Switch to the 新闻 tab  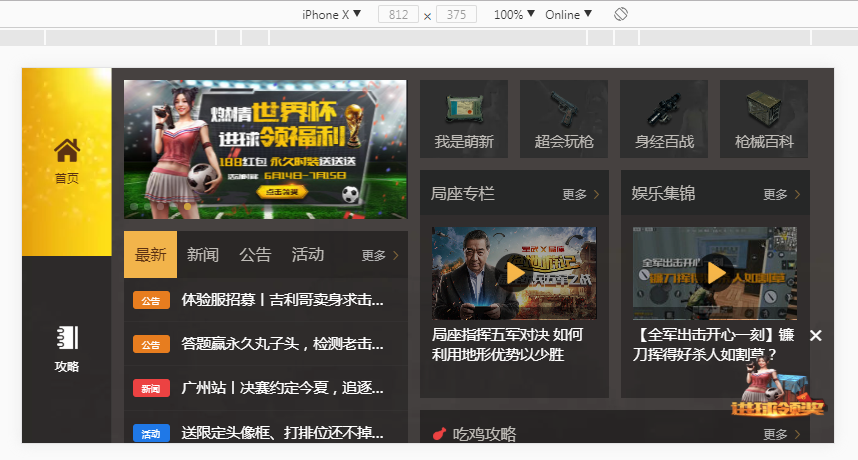tap(203, 255)
